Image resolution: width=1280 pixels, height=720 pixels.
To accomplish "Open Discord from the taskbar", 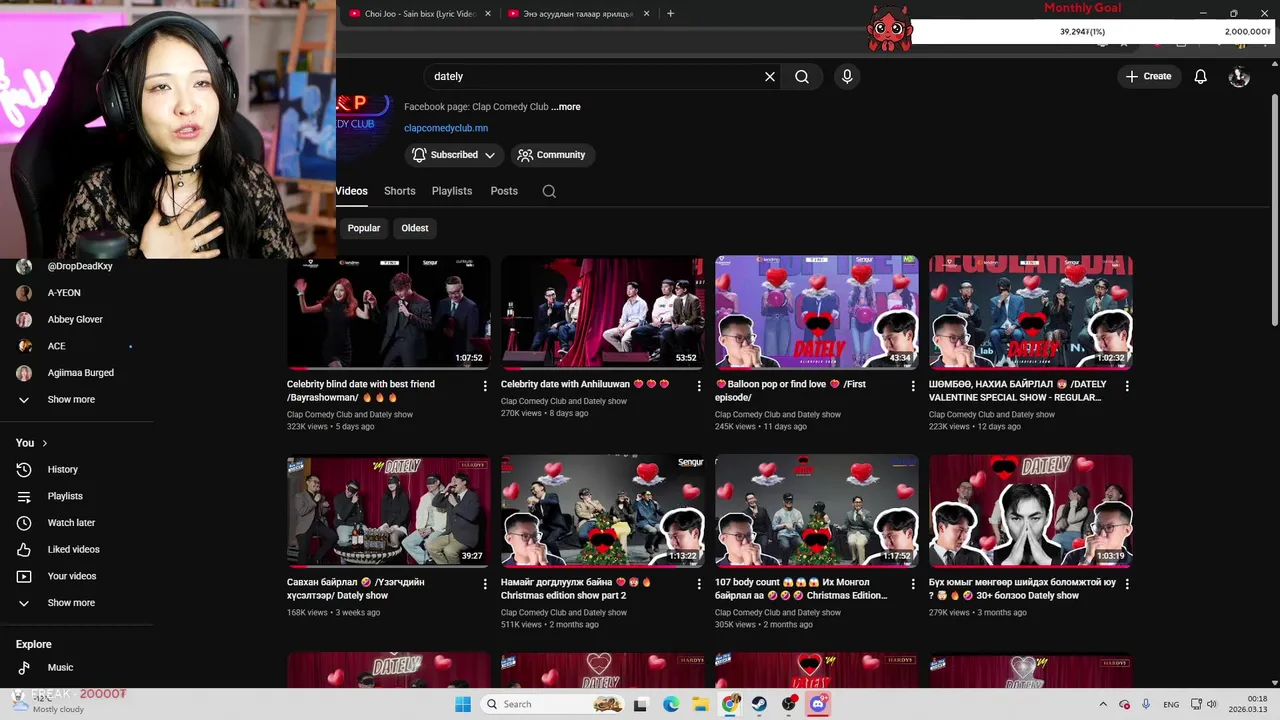I will (819, 704).
